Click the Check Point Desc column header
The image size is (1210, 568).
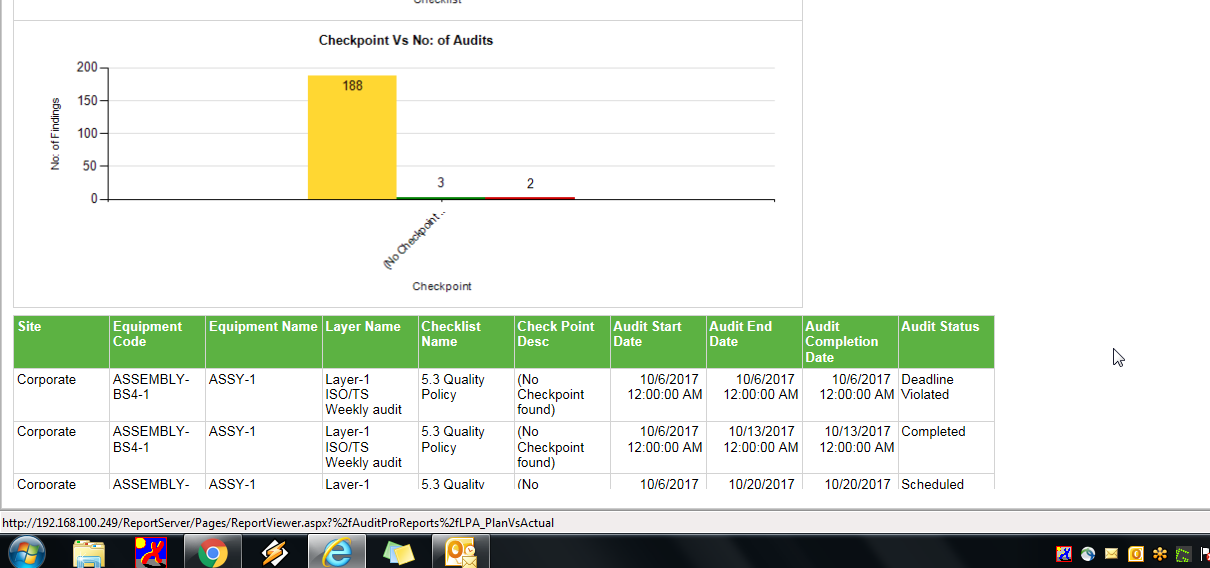point(562,342)
